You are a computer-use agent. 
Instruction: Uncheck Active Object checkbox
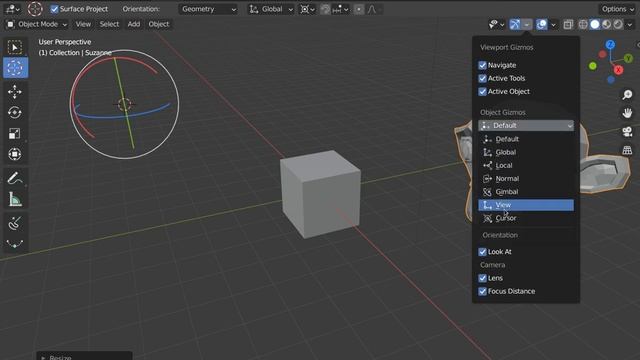482,91
